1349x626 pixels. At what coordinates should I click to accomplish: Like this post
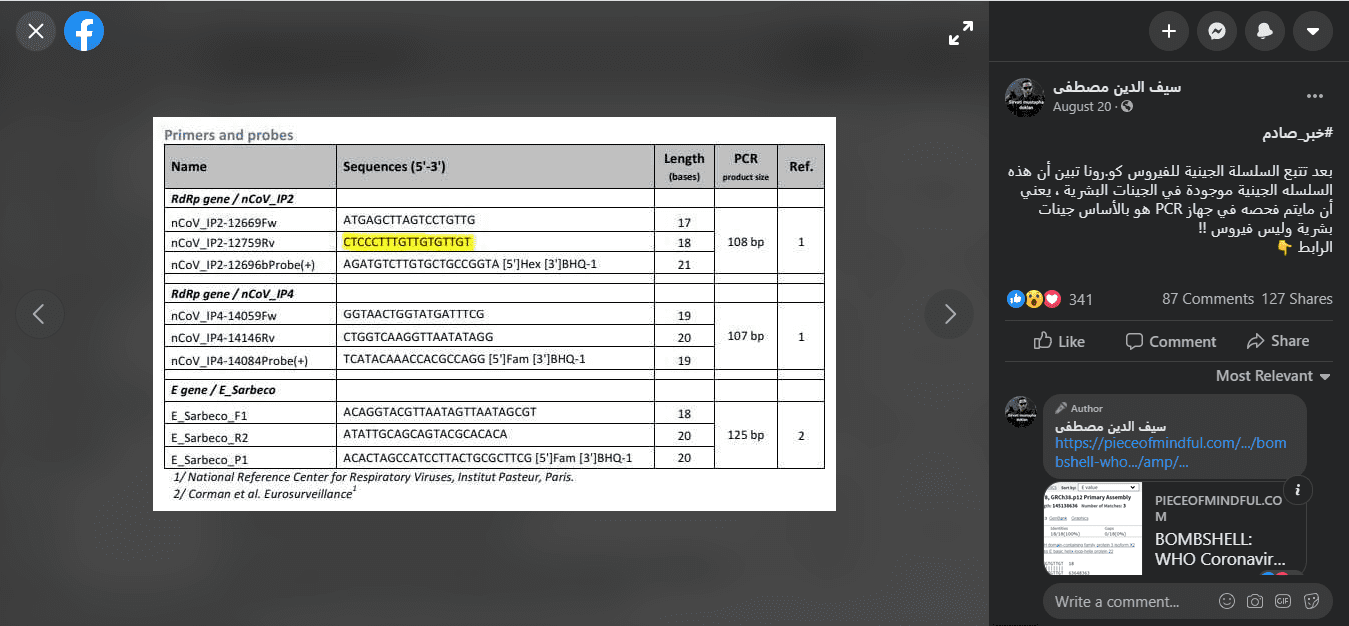pos(1059,341)
